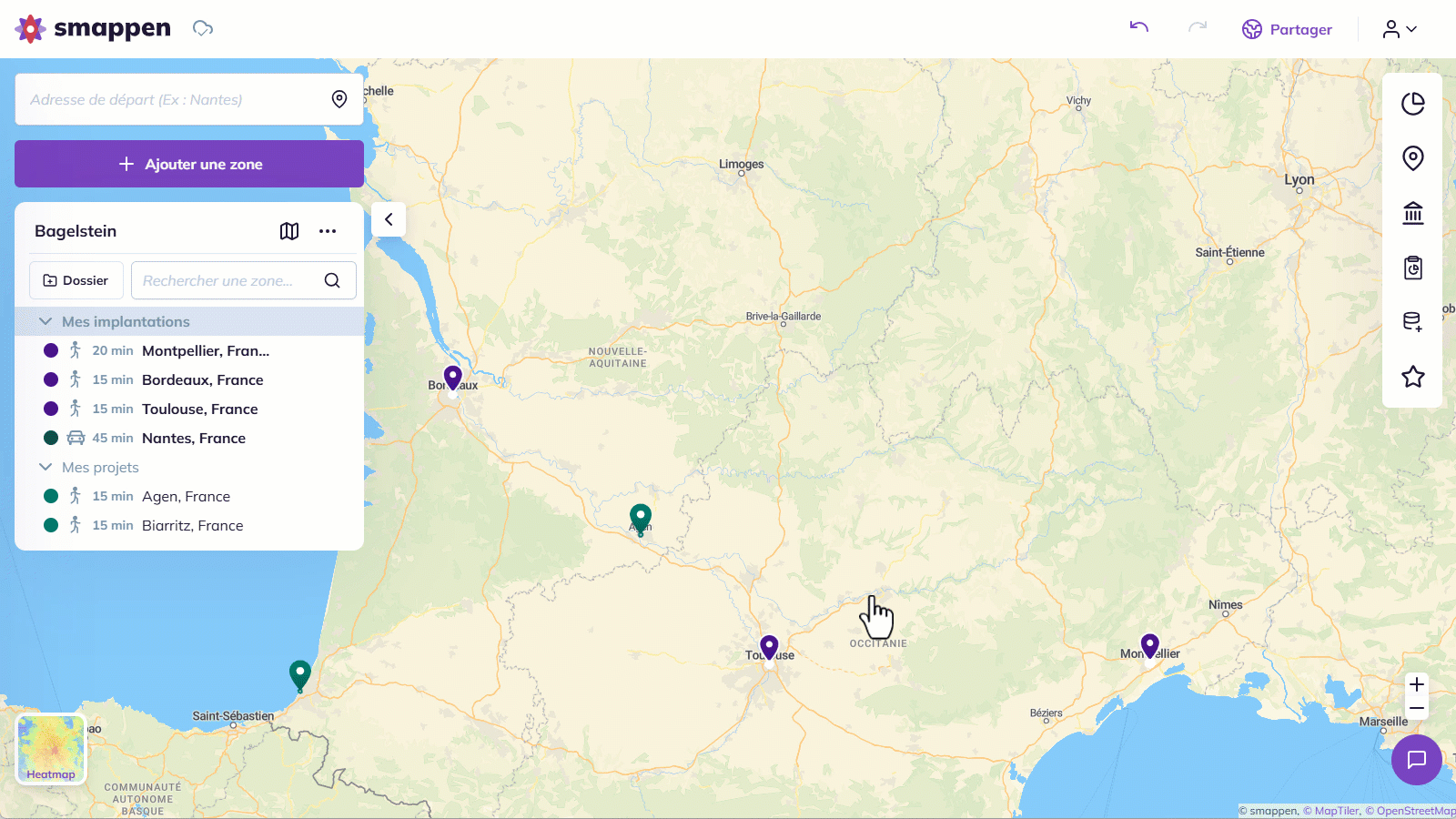Click the clipboard report icon
The width and height of the screenshot is (1456, 819).
coord(1412,268)
